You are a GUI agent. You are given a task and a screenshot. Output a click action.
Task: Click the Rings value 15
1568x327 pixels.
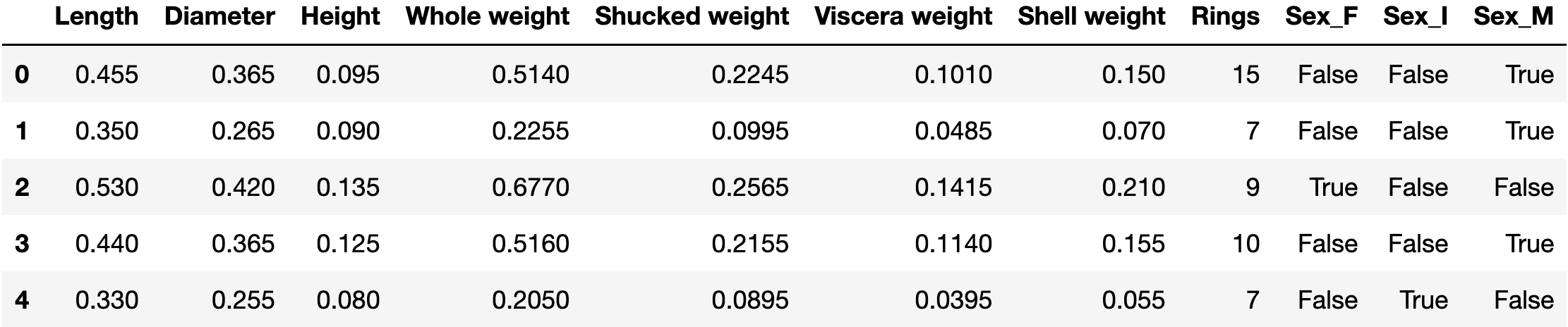(x=1245, y=75)
